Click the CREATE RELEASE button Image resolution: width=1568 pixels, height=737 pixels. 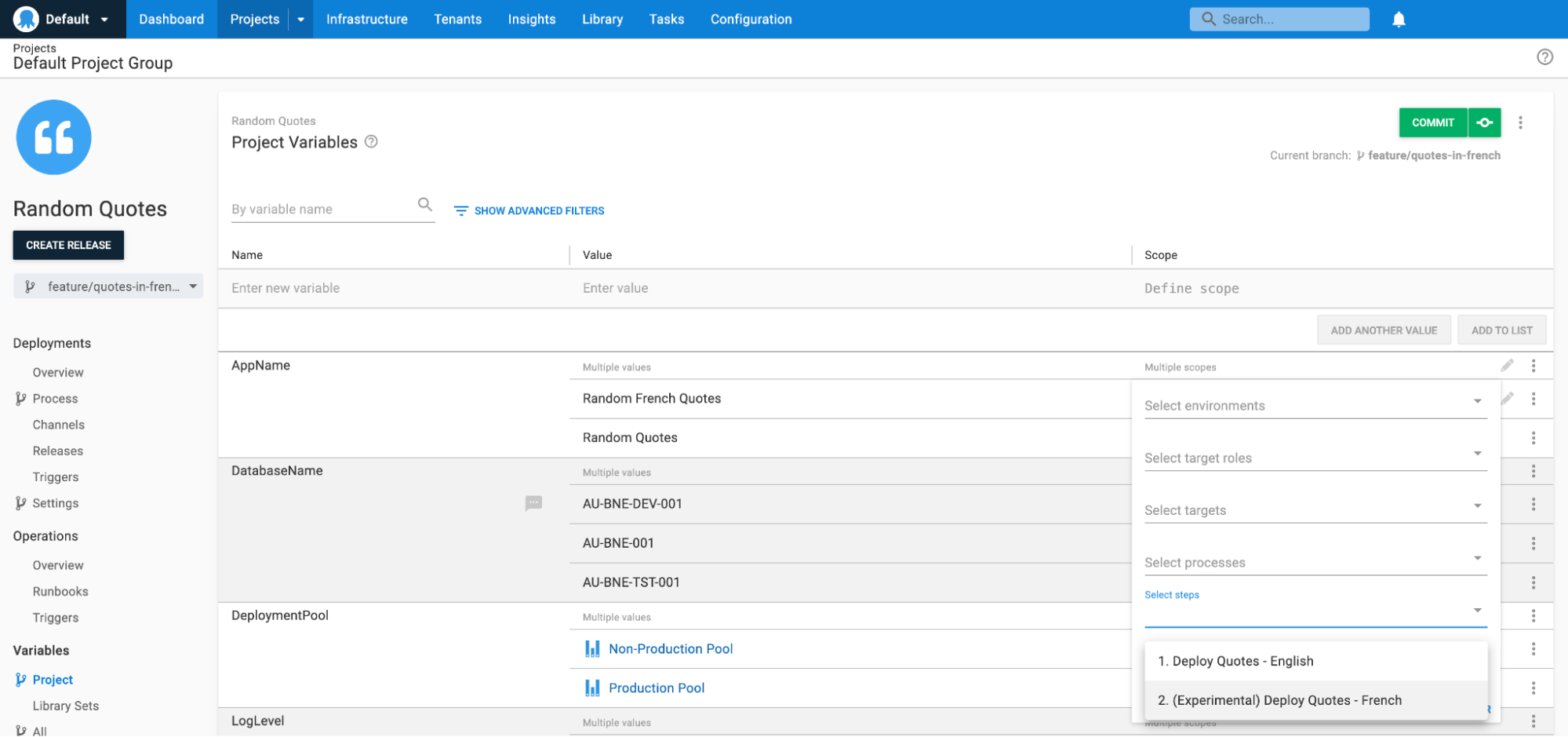[x=68, y=245]
